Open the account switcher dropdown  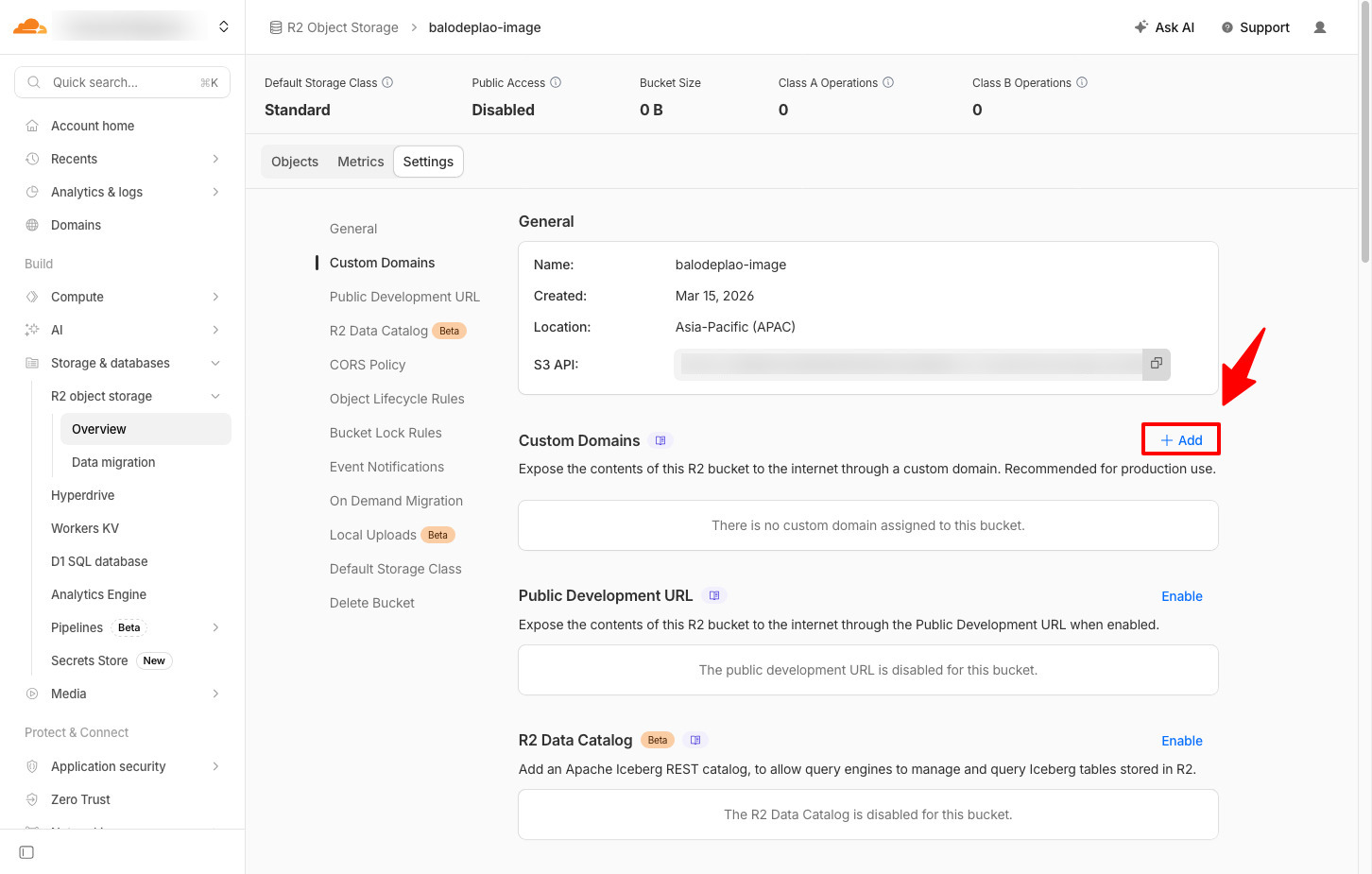click(x=223, y=26)
